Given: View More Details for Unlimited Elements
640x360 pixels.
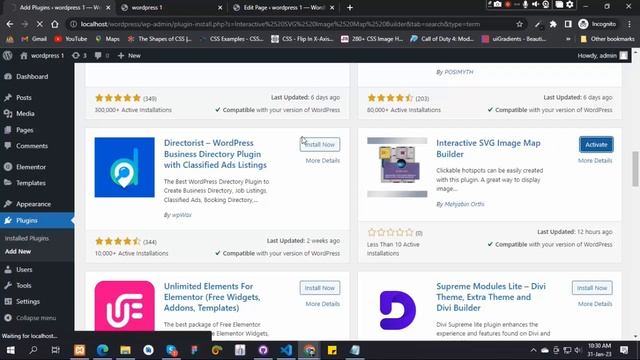Looking at the screenshot, I should (322, 304).
